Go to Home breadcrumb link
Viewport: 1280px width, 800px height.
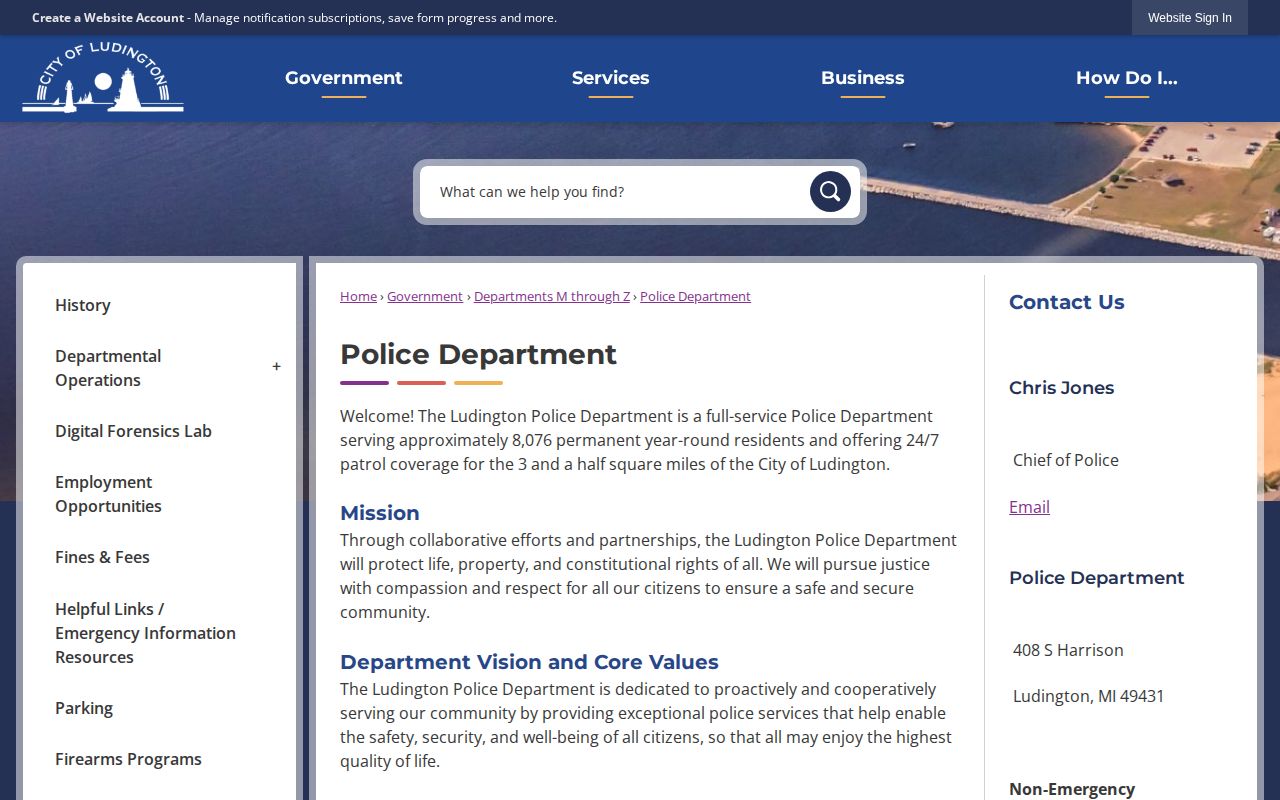(x=358, y=297)
